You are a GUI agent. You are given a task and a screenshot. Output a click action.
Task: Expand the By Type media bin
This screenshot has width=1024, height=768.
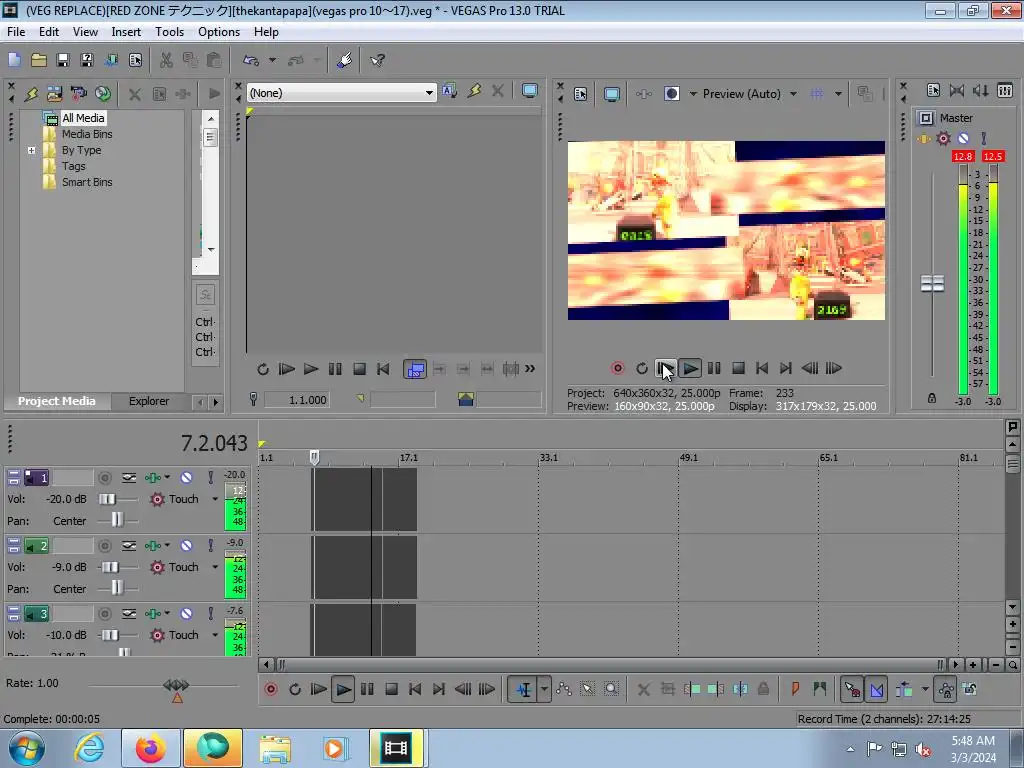click(x=31, y=150)
